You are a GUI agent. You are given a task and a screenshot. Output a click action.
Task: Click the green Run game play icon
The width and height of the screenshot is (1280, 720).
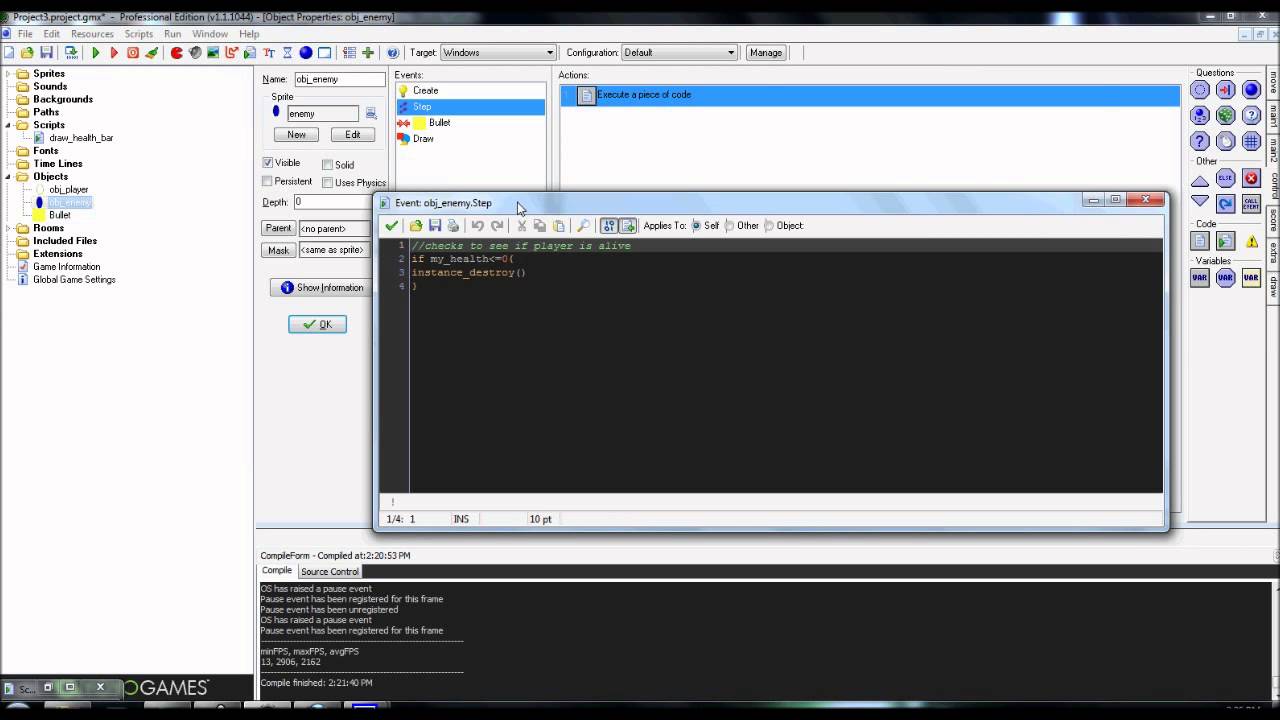tap(96, 53)
